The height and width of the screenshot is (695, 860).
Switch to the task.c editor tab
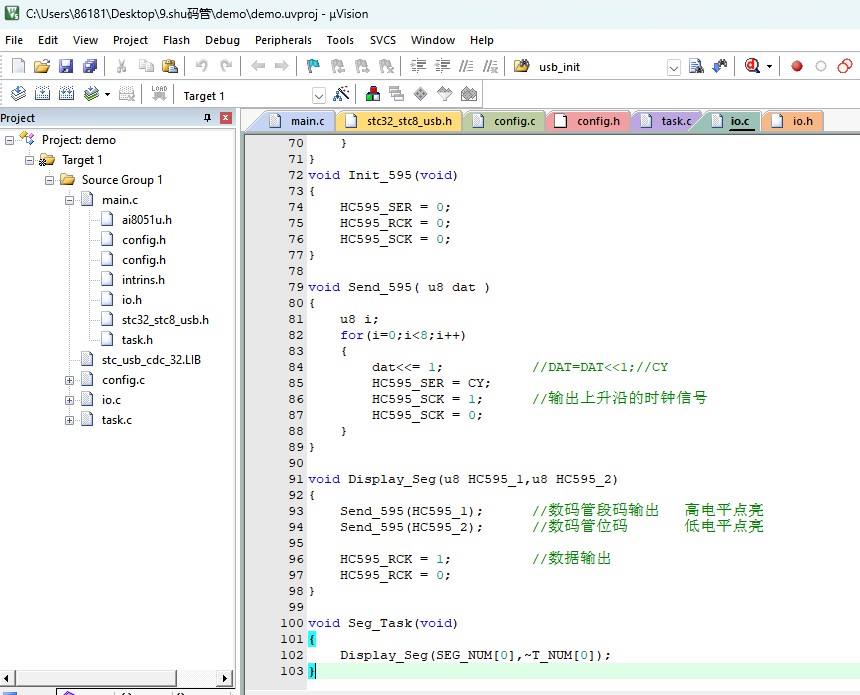pos(675,121)
